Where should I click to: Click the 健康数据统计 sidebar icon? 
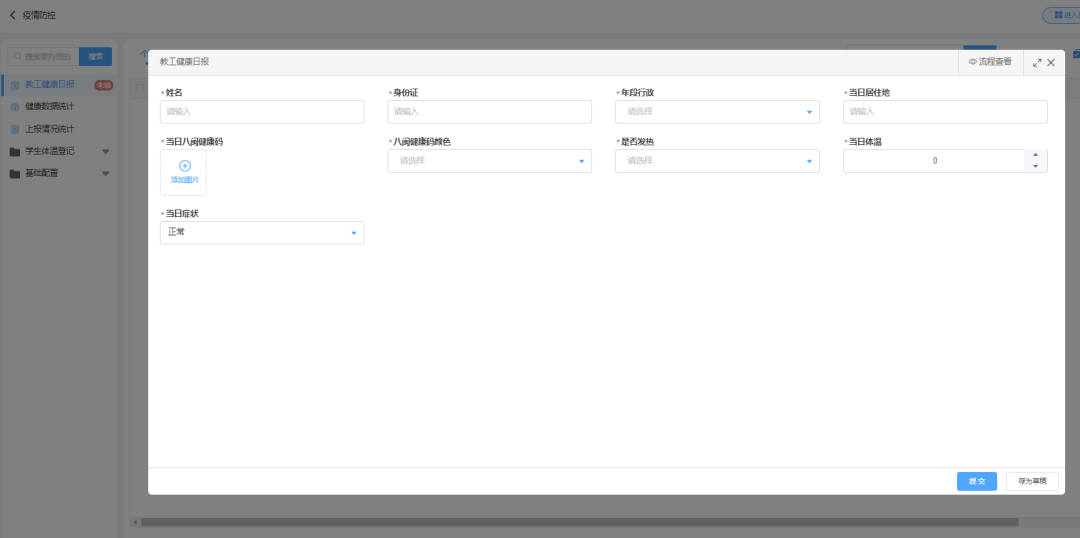(x=14, y=107)
